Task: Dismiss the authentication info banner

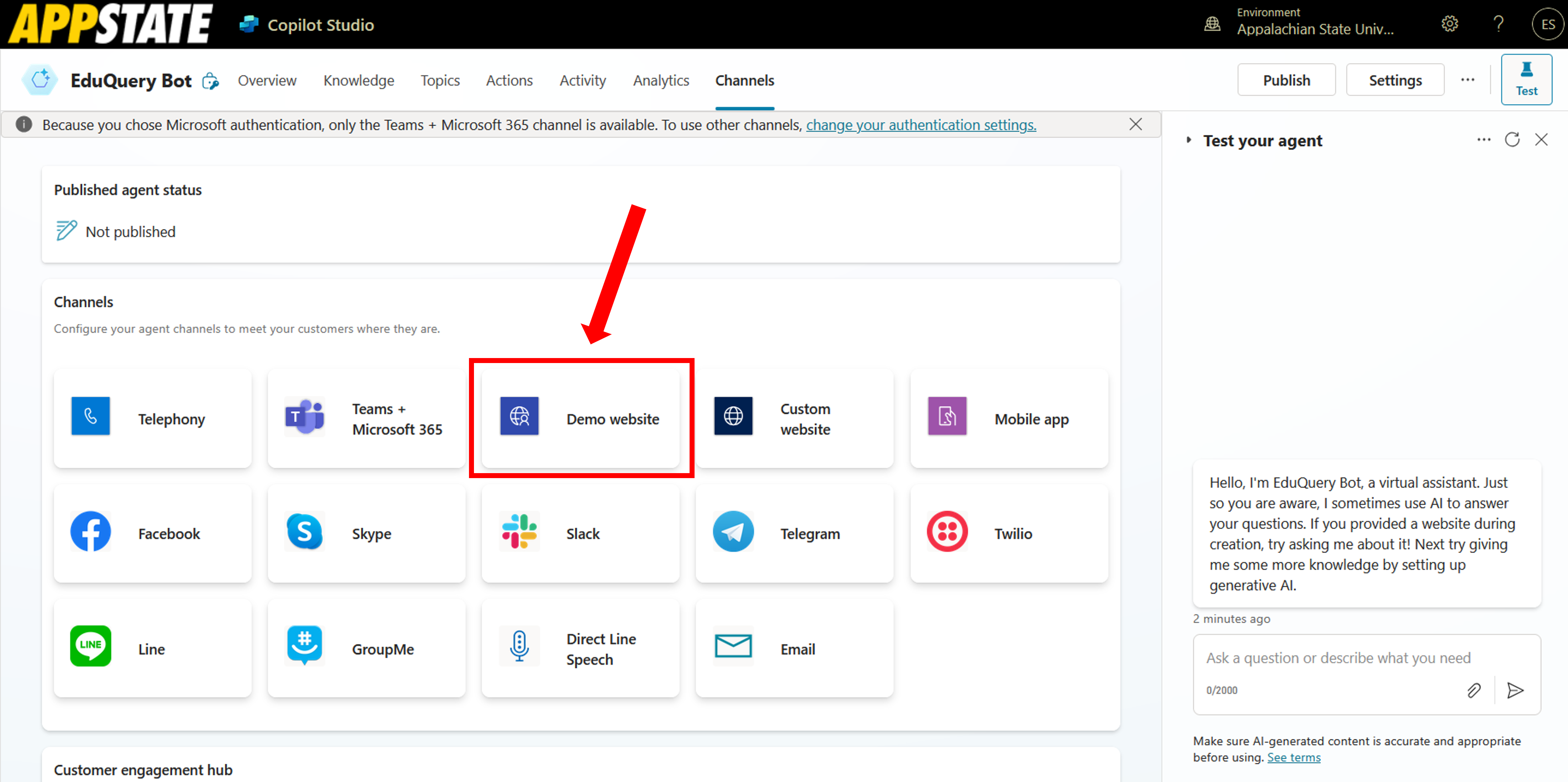Action: [1135, 125]
